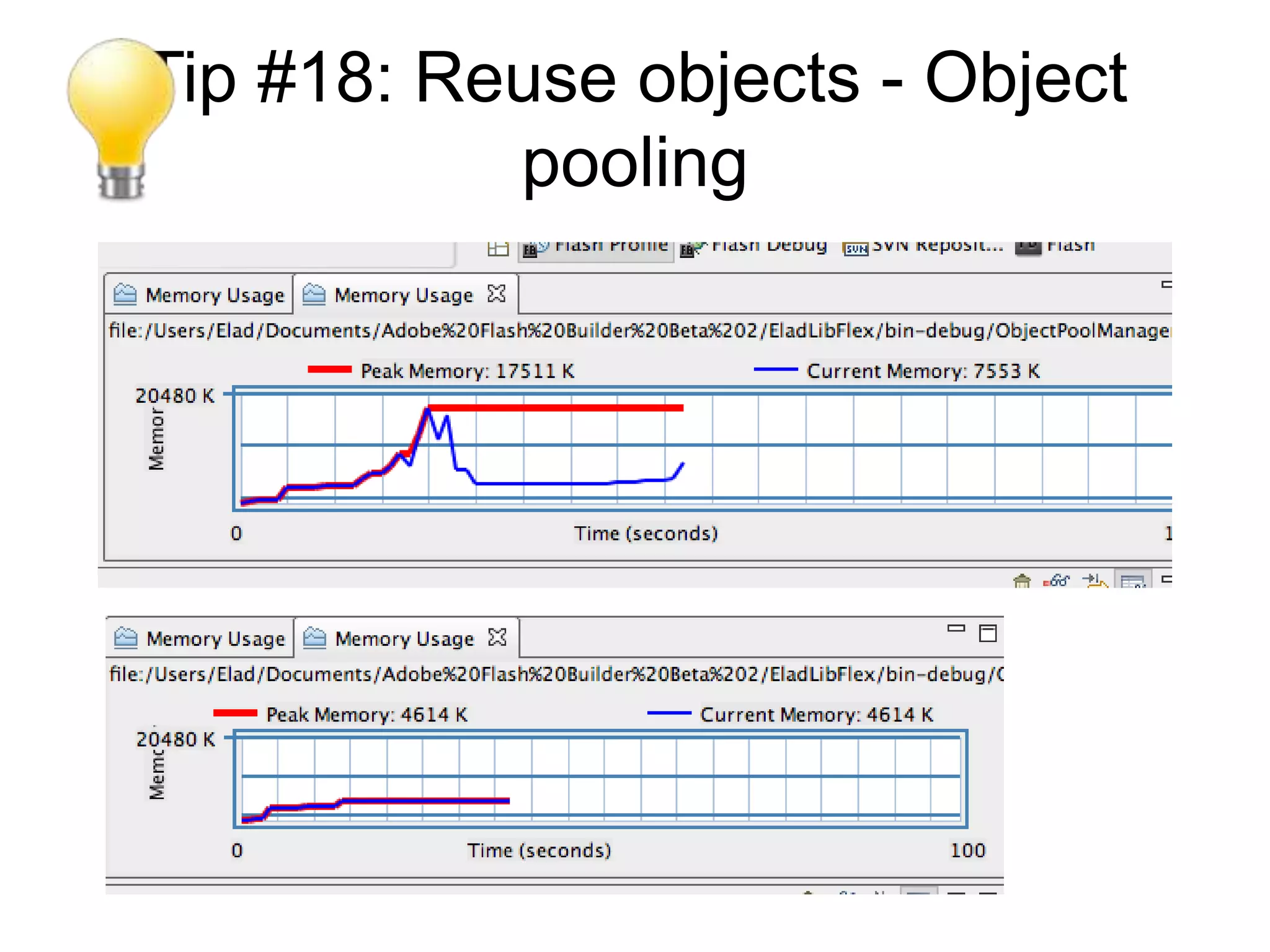The image size is (1270, 952).
Task: Minimize the lower Memory Usage panel
Action: 956,628
